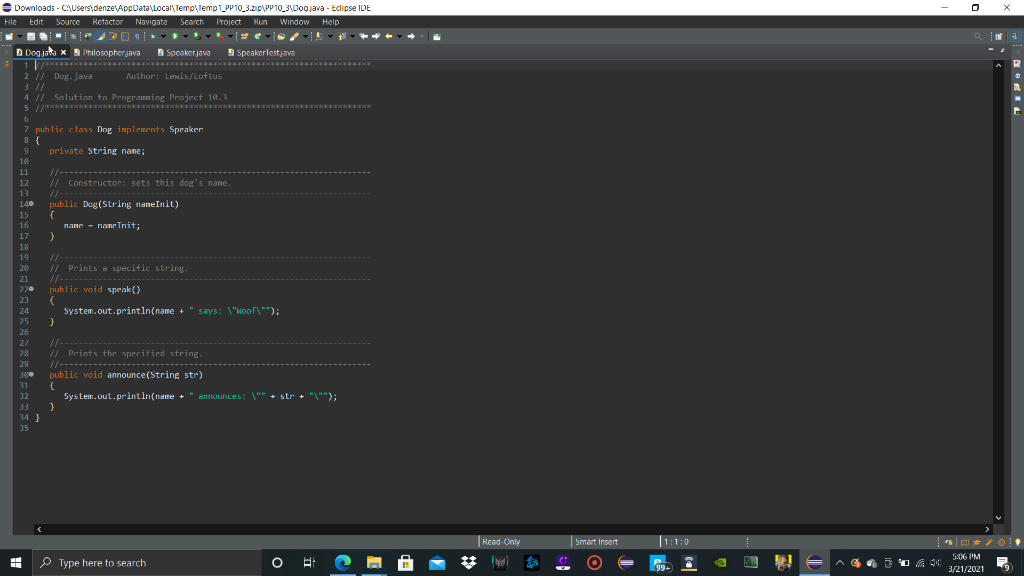Open a Terminal from the toolbar
The image size is (1024, 576).
pyautogui.click(x=58, y=37)
